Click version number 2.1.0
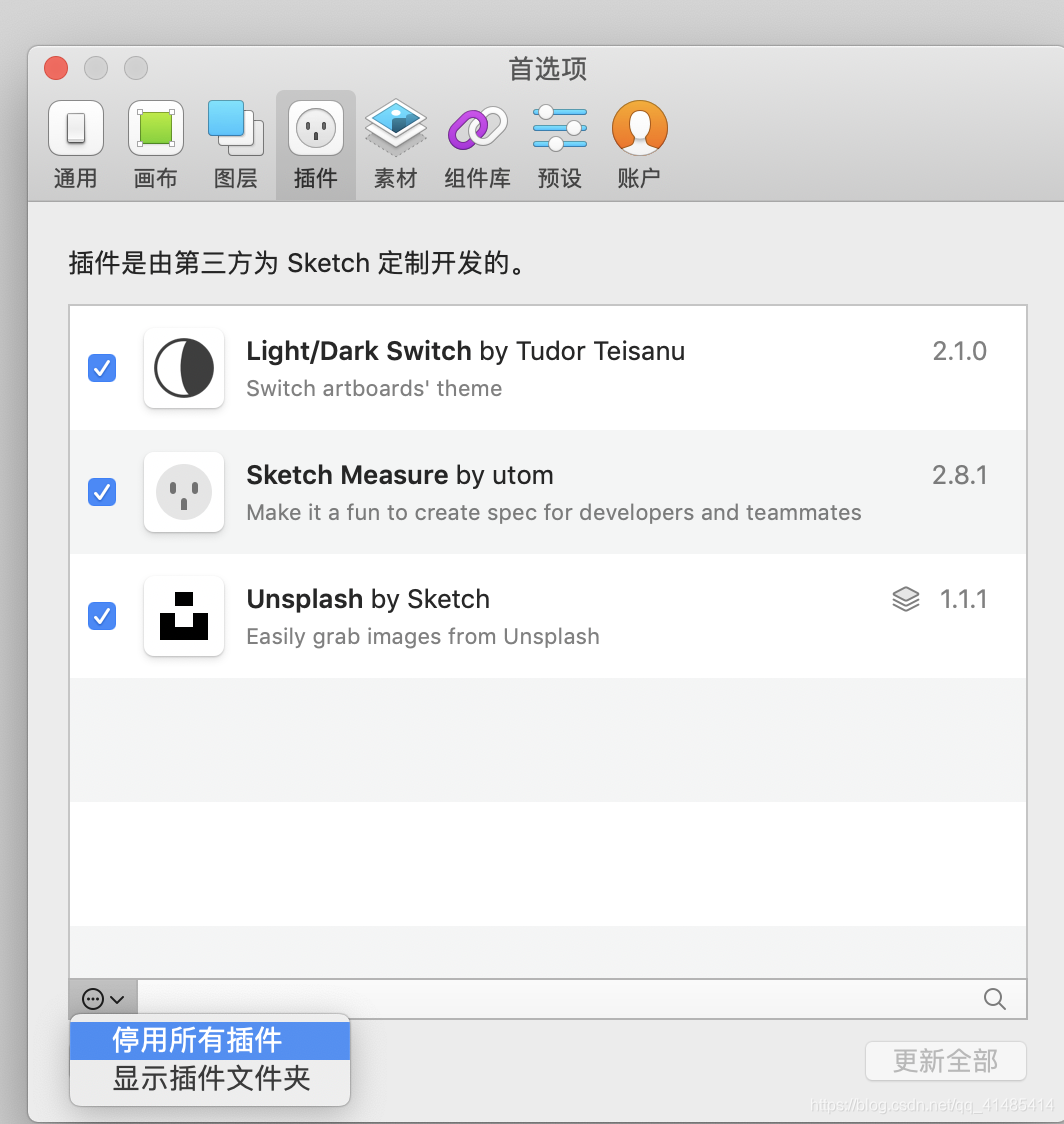This screenshot has height=1124, width=1064. click(x=959, y=351)
